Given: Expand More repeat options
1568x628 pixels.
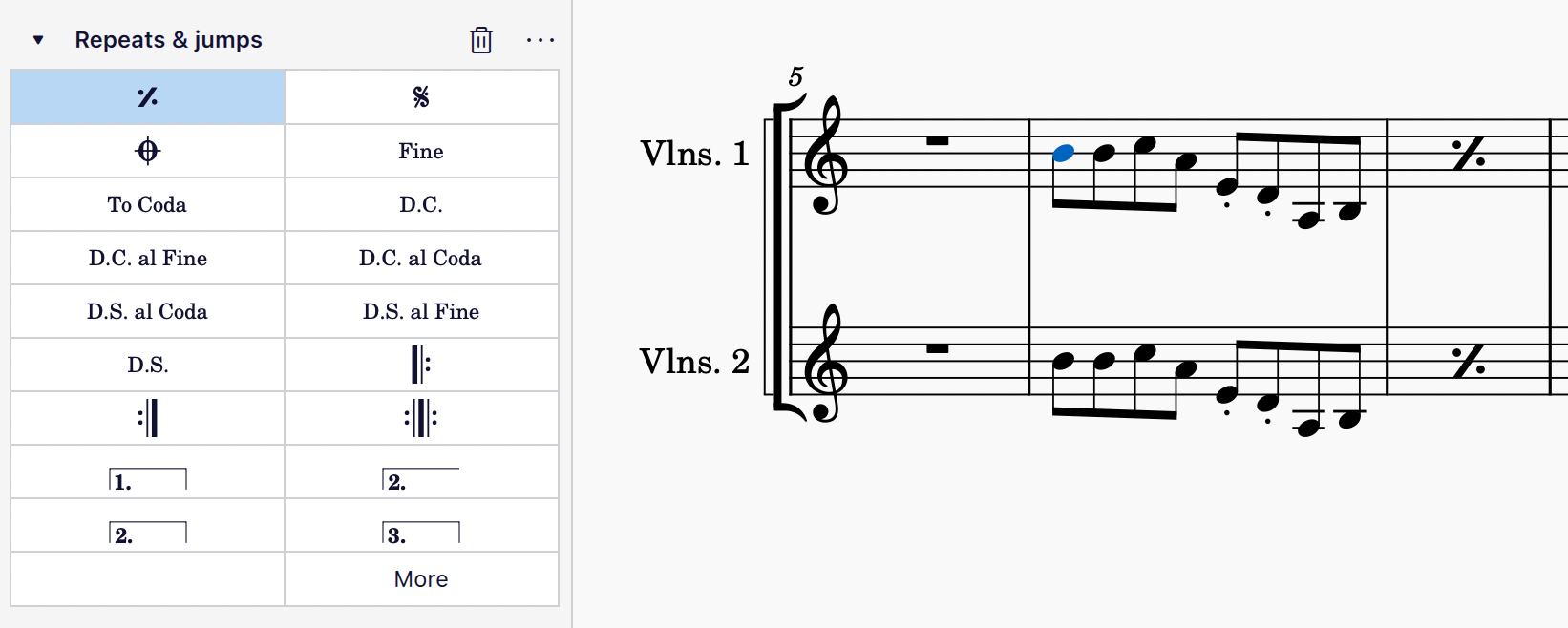Looking at the screenshot, I should point(421,578).
